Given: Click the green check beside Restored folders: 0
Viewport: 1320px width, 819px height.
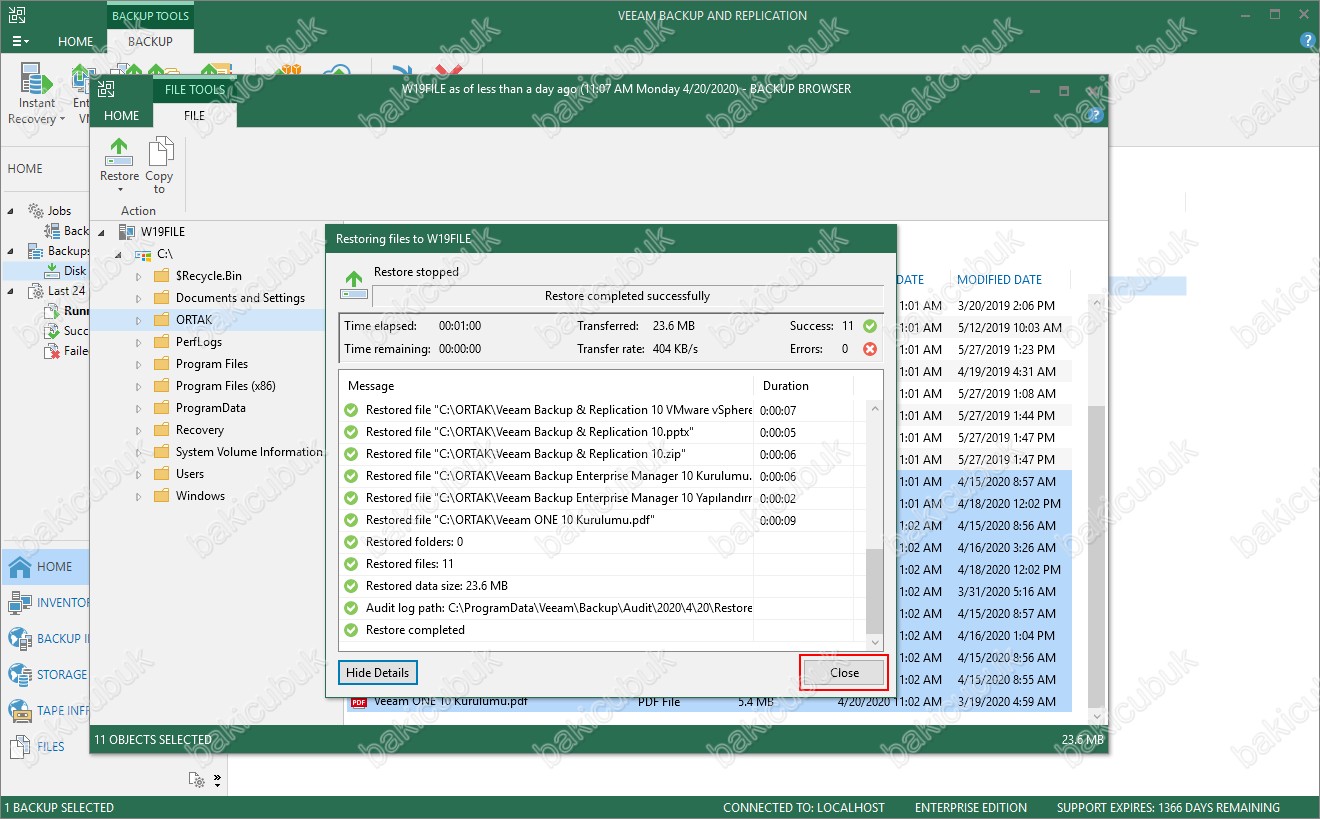Looking at the screenshot, I should [351, 542].
